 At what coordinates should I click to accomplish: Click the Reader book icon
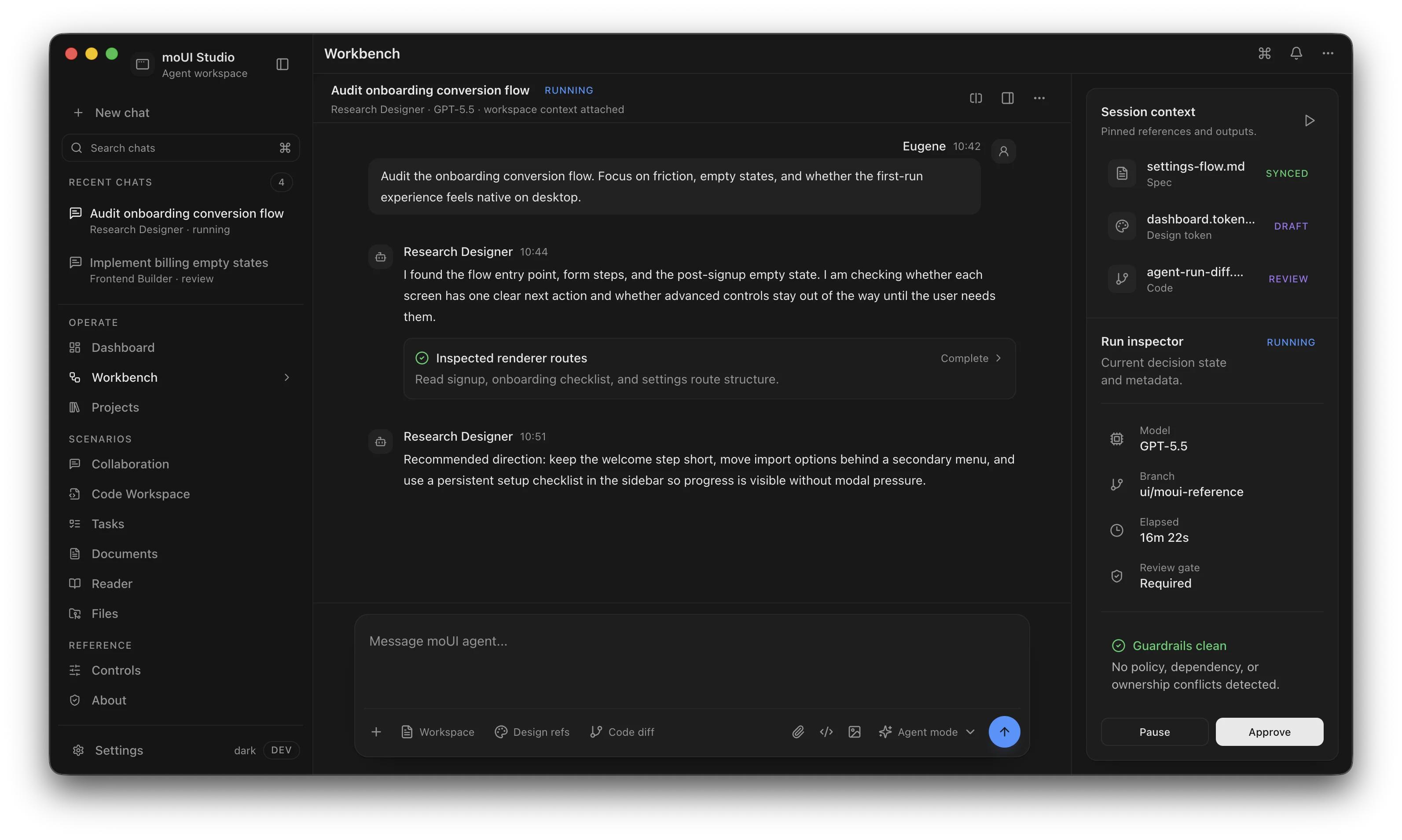point(75,583)
